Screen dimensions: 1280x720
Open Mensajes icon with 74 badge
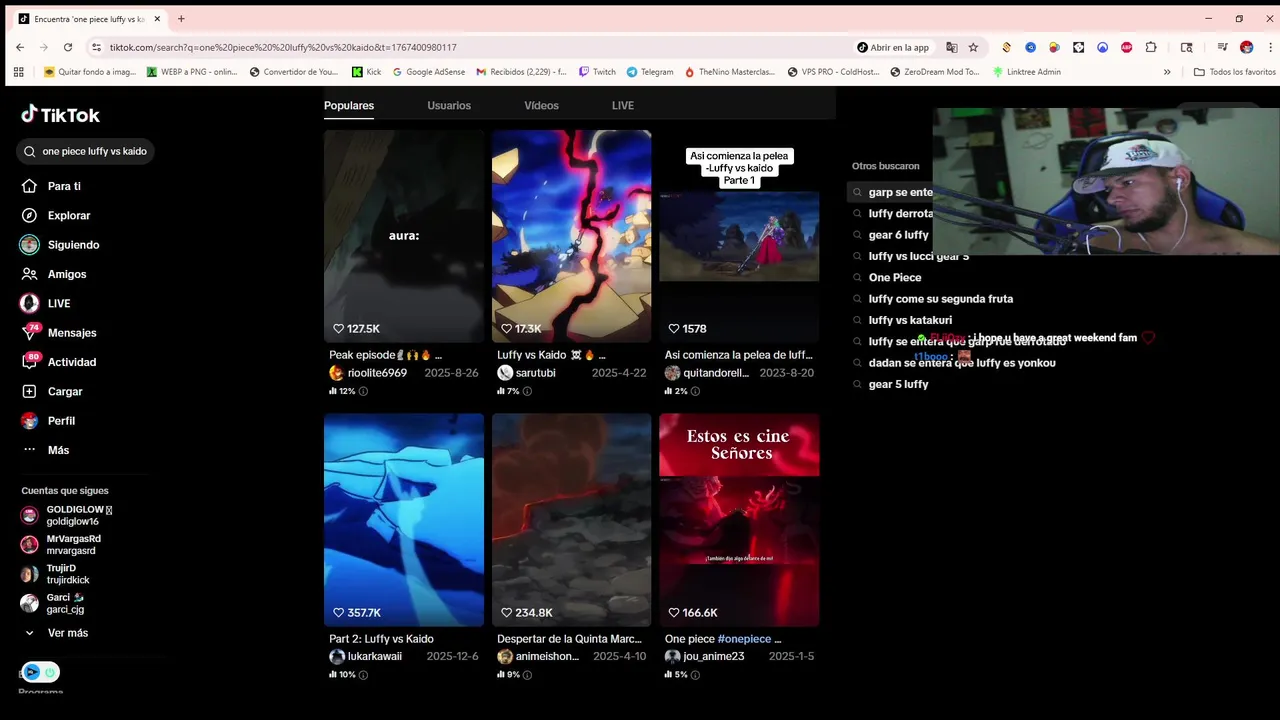point(30,332)
